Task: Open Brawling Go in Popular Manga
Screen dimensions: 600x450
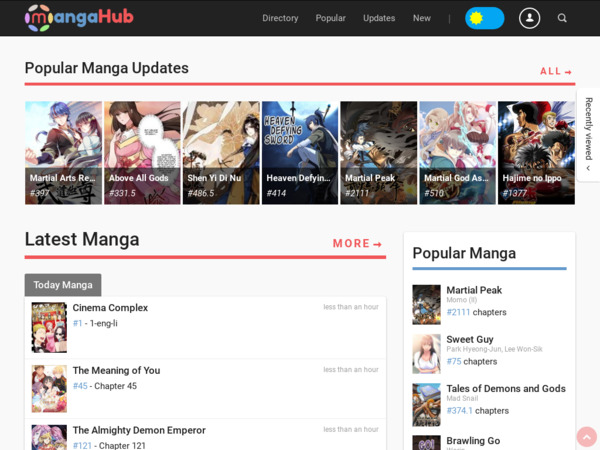Action: (x=473, y=441)
